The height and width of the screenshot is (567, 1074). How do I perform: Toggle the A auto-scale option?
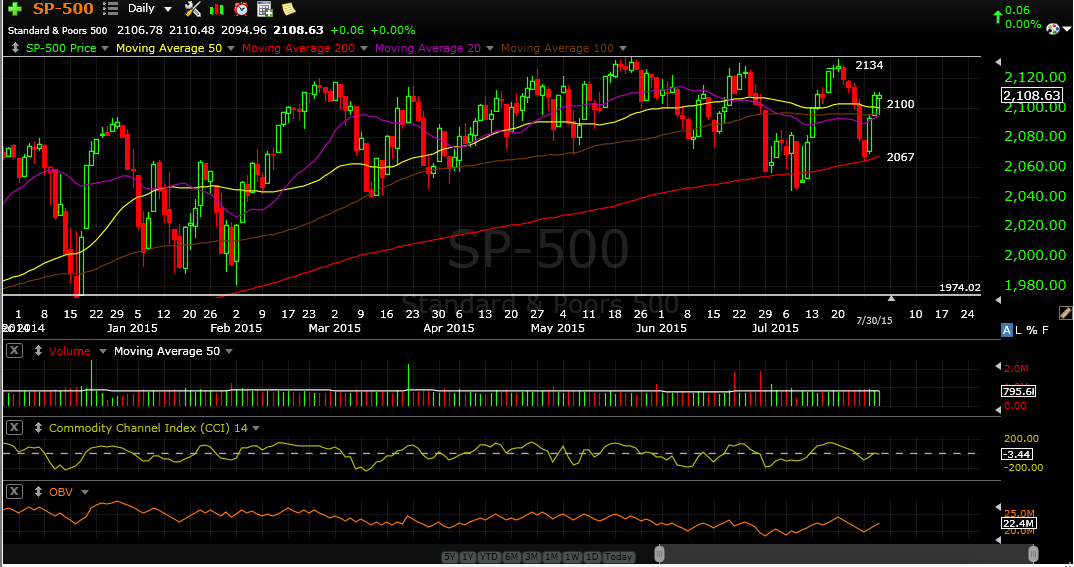(x=1007, y=330)
